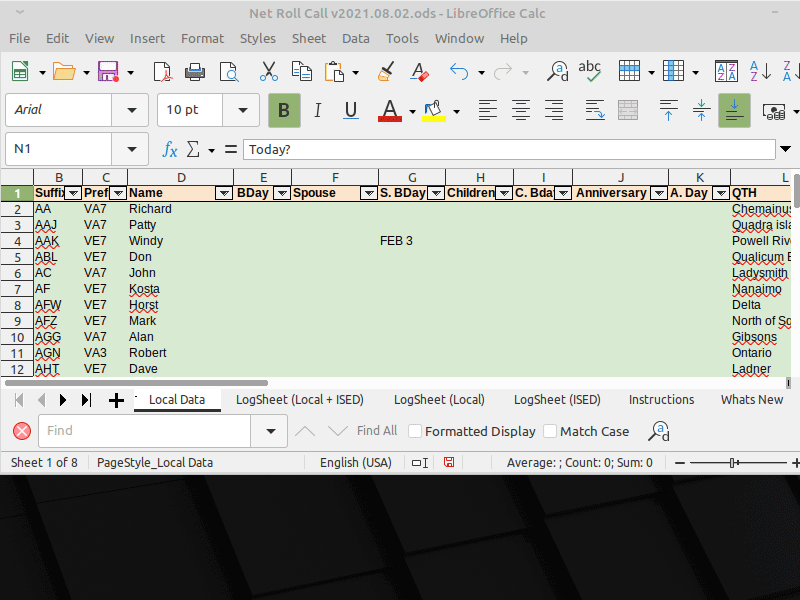The height and width of the screenshot is (600, 800).
Task: Expand the Arial font name dropdown
Action: (131, 110)
